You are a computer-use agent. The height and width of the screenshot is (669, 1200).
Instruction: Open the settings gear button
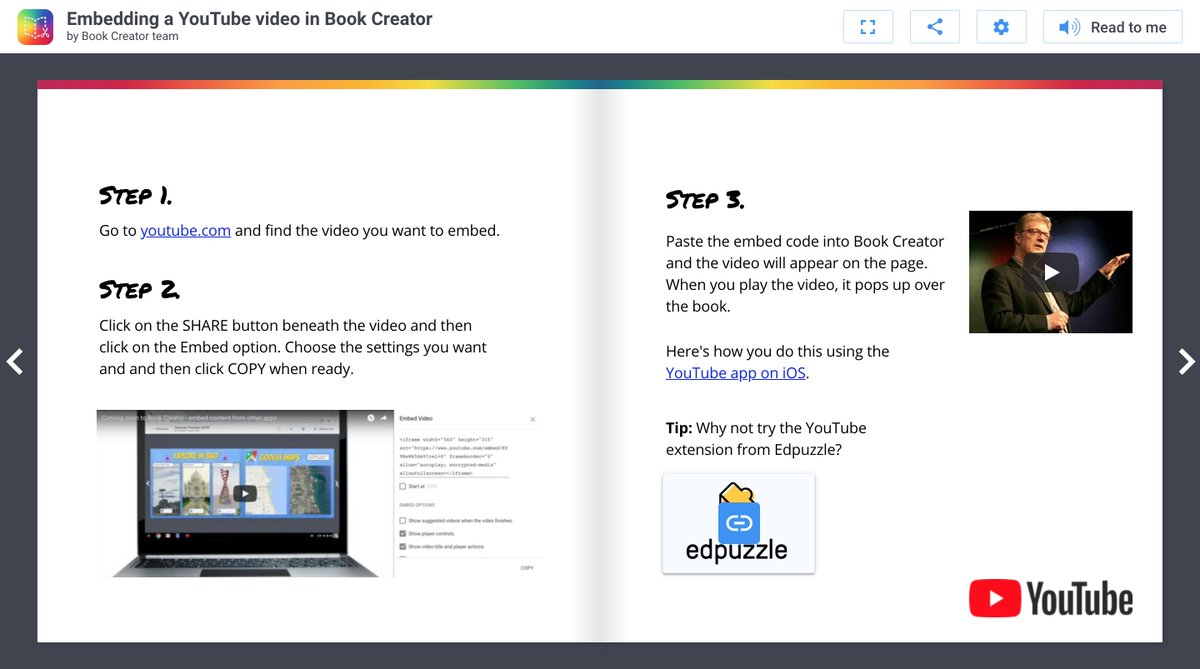click(x=1001, y=27)
